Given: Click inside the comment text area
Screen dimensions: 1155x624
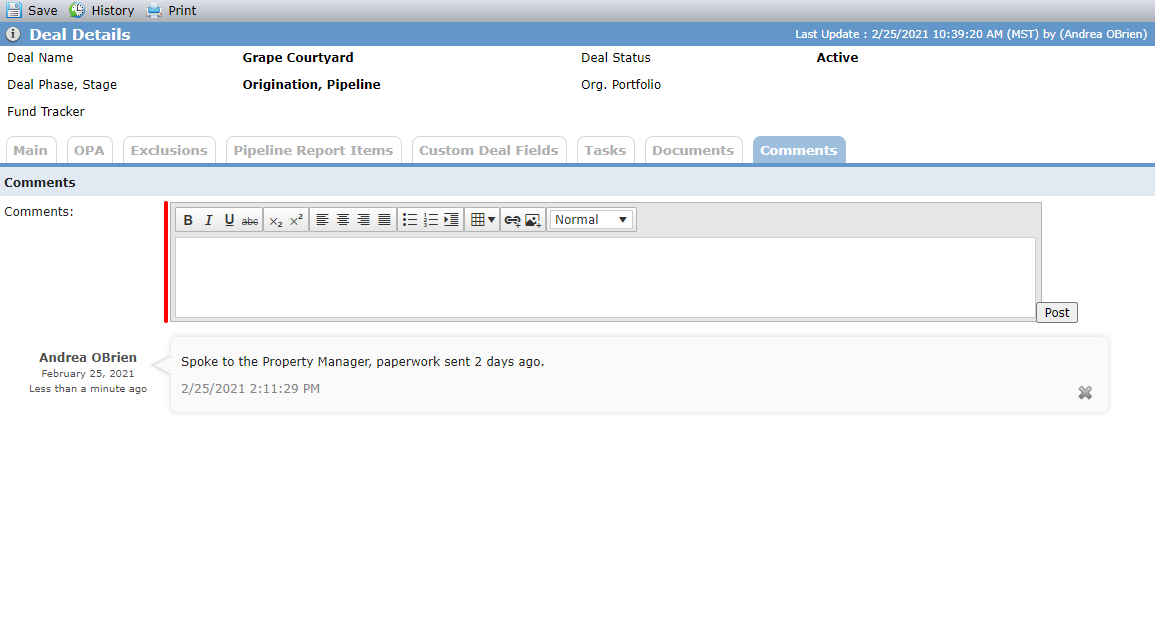Looking at the screenshot, I should coord(605,277).
